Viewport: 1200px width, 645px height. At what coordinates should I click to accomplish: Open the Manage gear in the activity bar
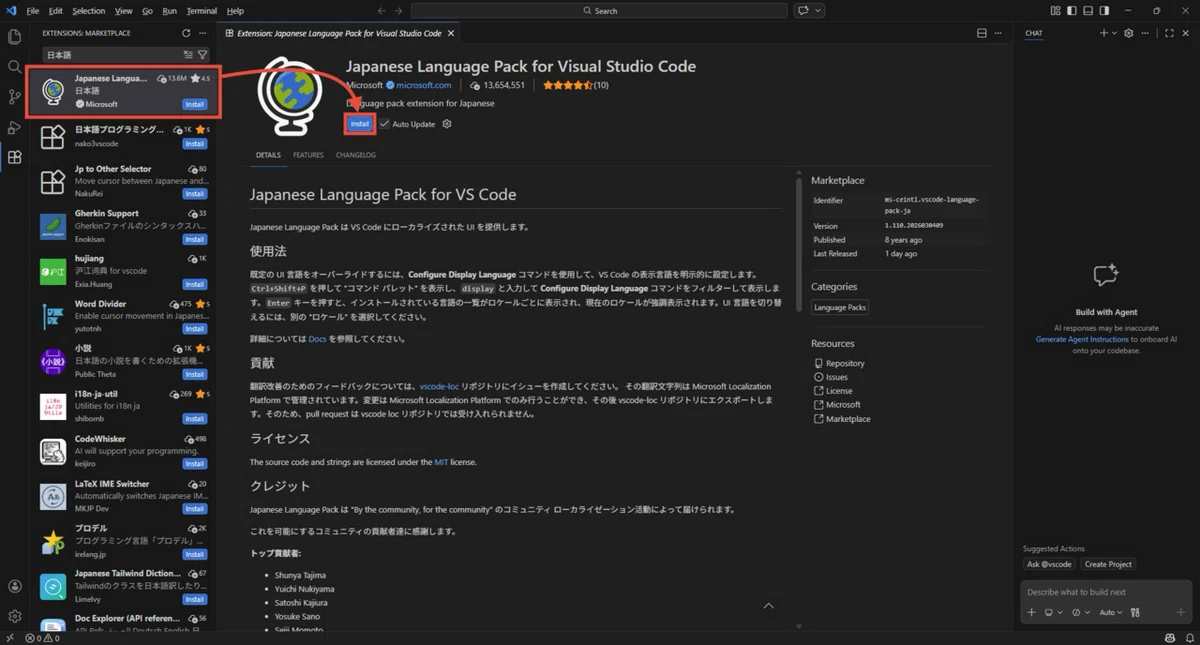(14, 616)
